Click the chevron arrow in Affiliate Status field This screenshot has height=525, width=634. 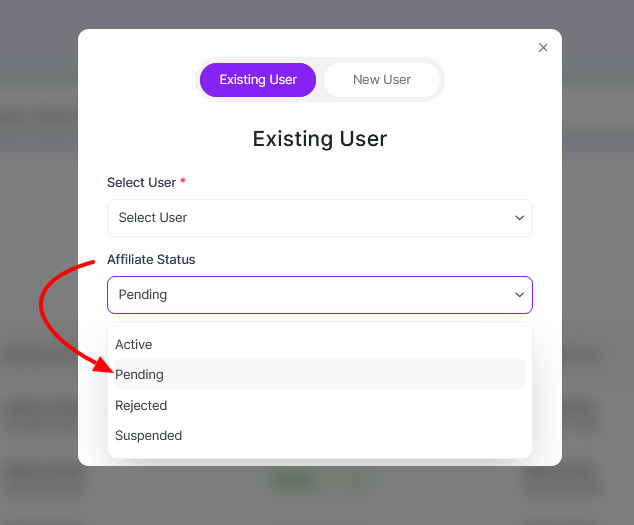tap(519, 295)
